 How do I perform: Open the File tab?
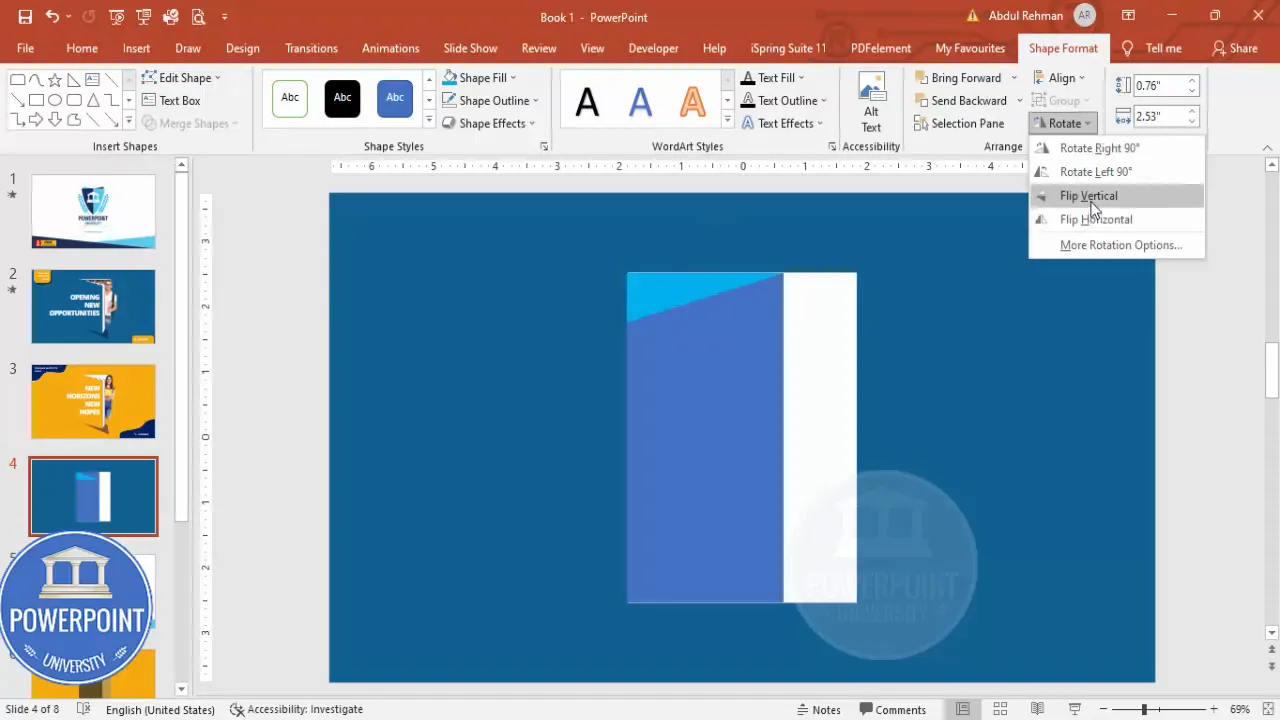pos(25,48)
